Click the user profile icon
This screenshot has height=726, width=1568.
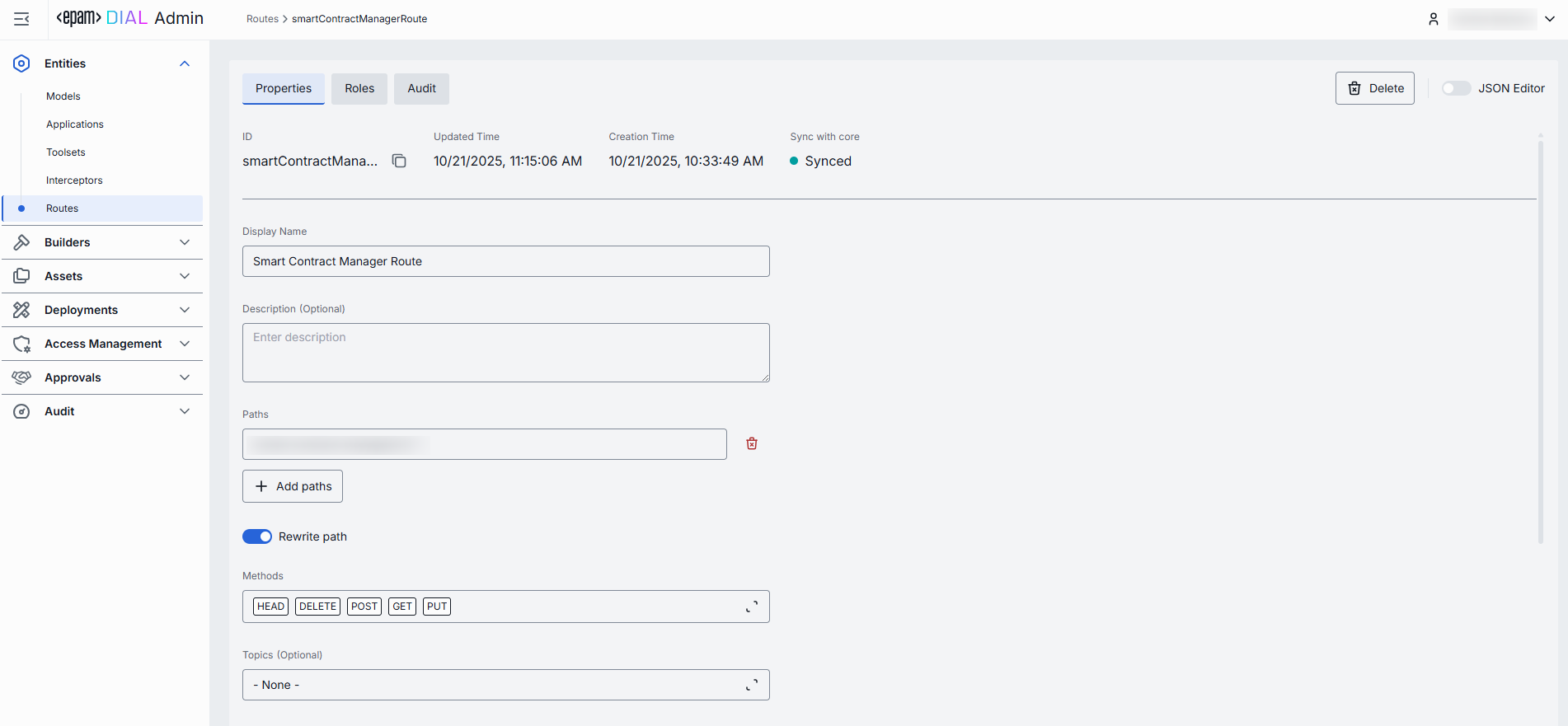point(1434,19)
